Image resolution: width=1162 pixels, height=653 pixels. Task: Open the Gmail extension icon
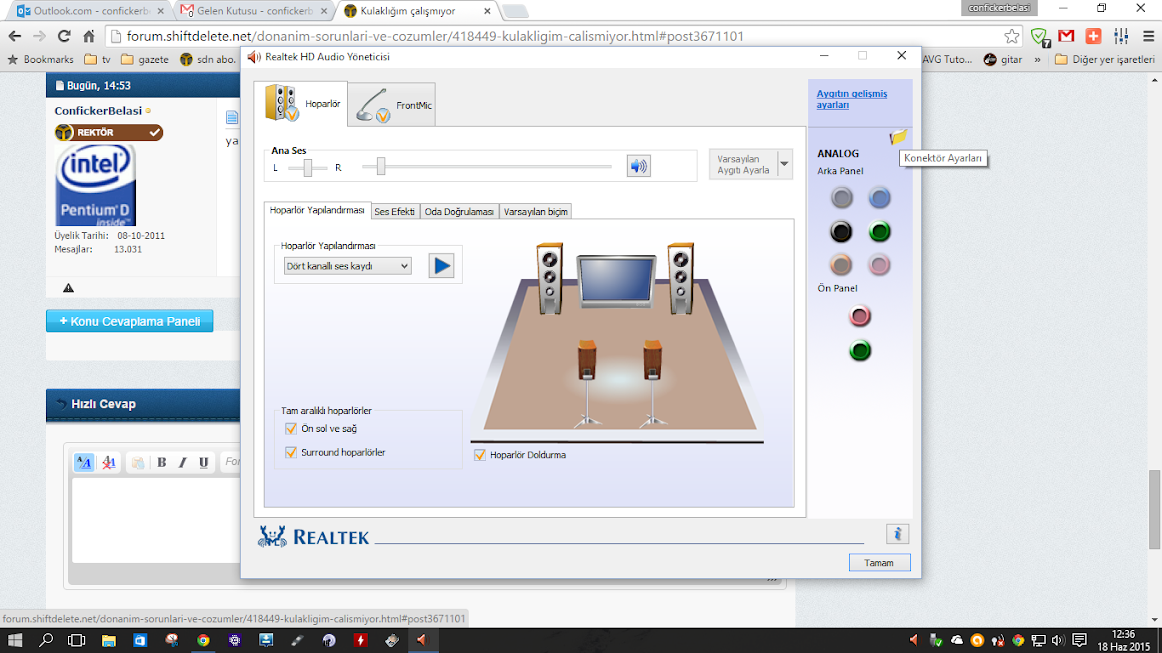pyautogui.click(x=1066, y=36)
